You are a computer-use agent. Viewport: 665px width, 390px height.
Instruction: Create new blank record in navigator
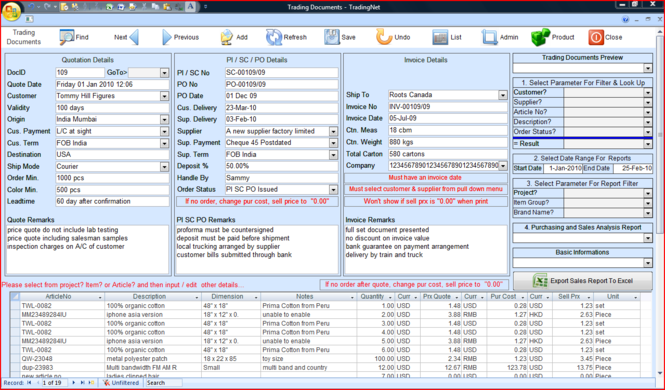91,382
